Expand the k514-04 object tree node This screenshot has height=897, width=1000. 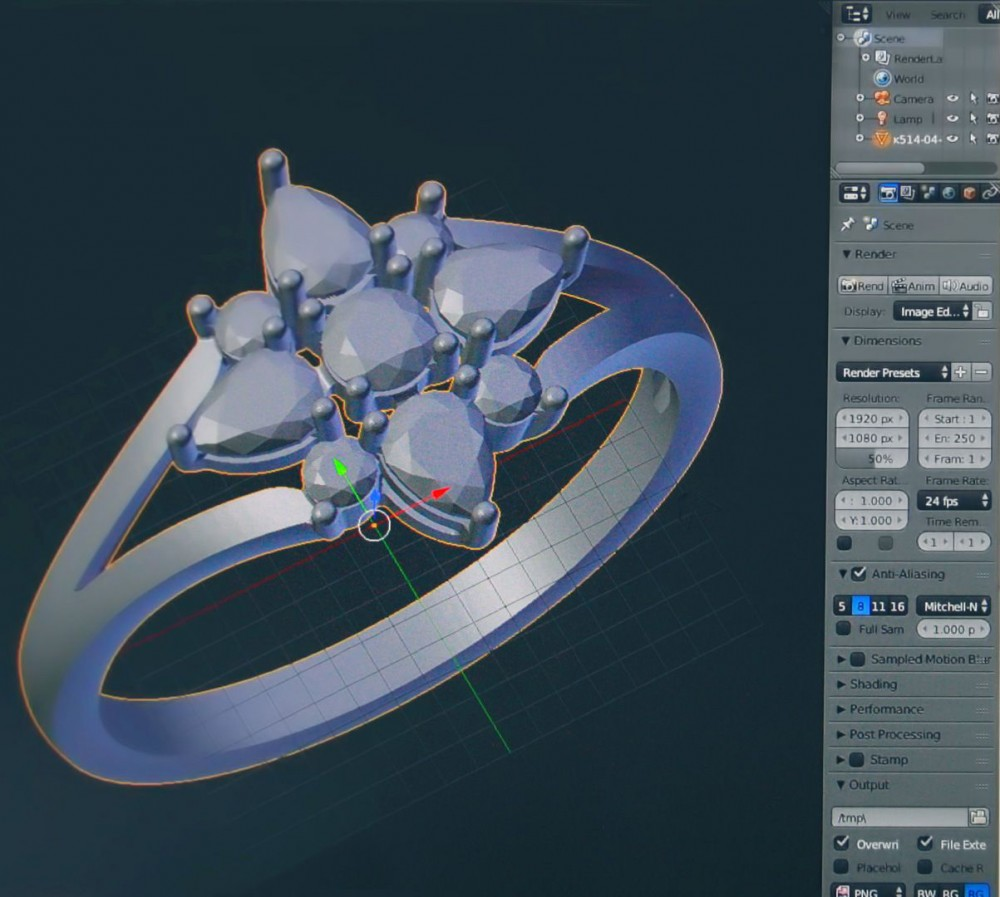tap(860, 138)
